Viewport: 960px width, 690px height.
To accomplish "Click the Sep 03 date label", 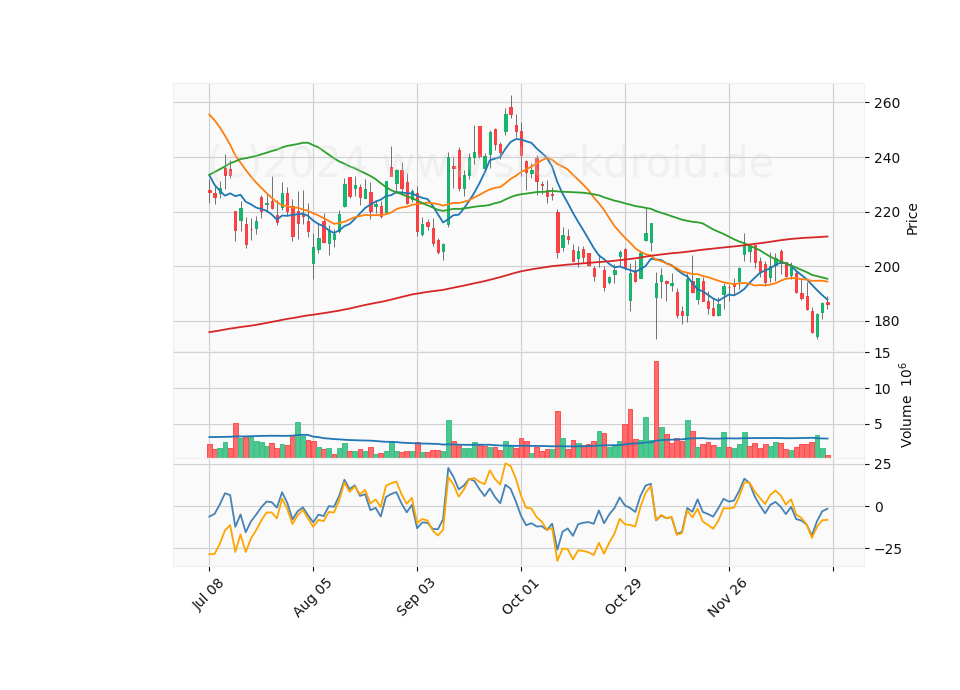I will [415, 597].
